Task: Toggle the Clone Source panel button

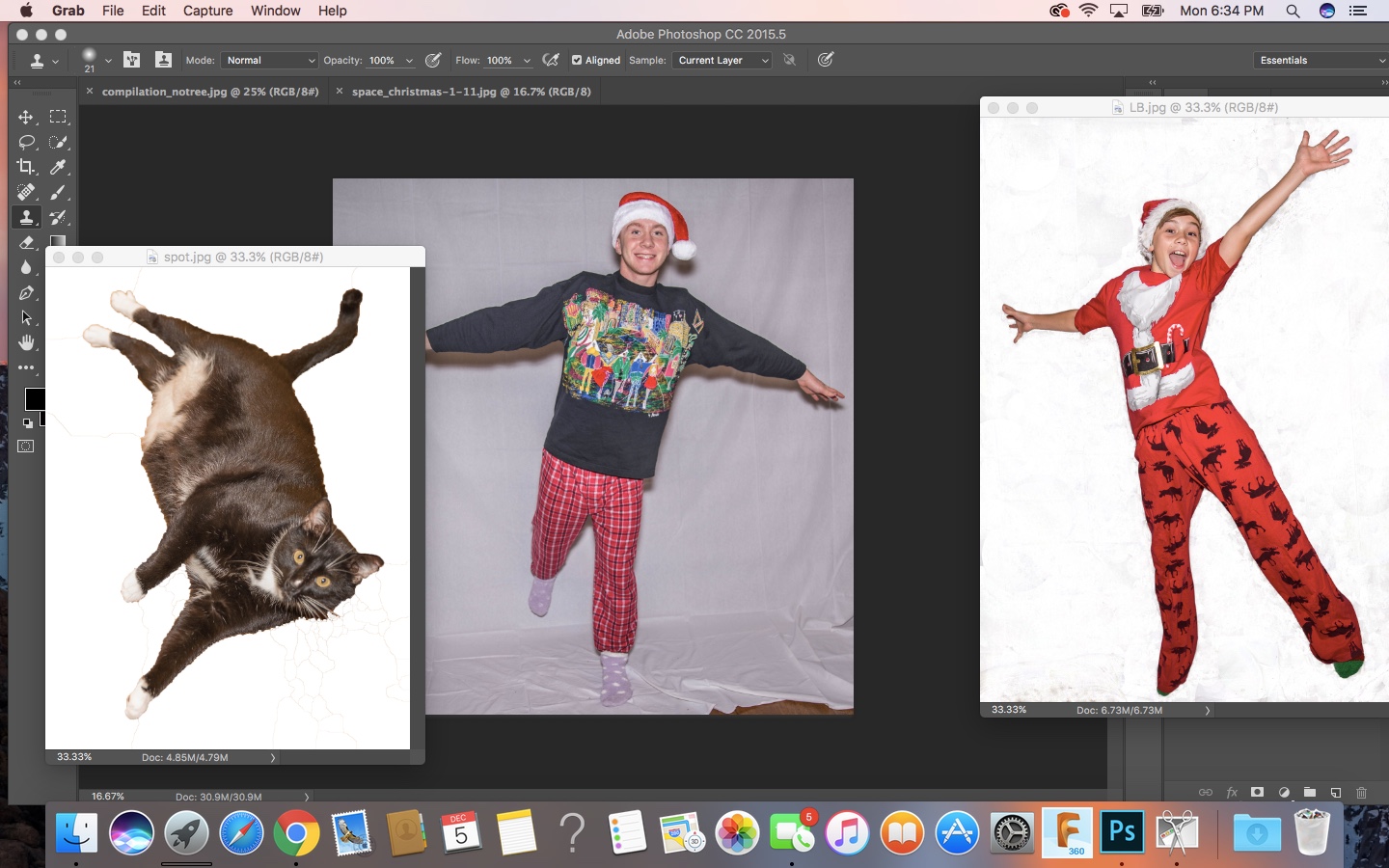Action: tap(163, 60)
